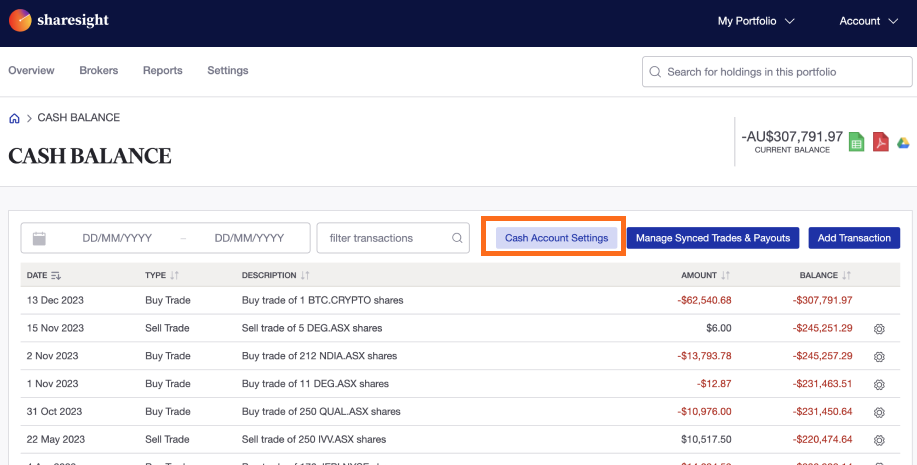Click the current balance -AU$307,791.97
The image size is (917, 465).
[792, 137]
